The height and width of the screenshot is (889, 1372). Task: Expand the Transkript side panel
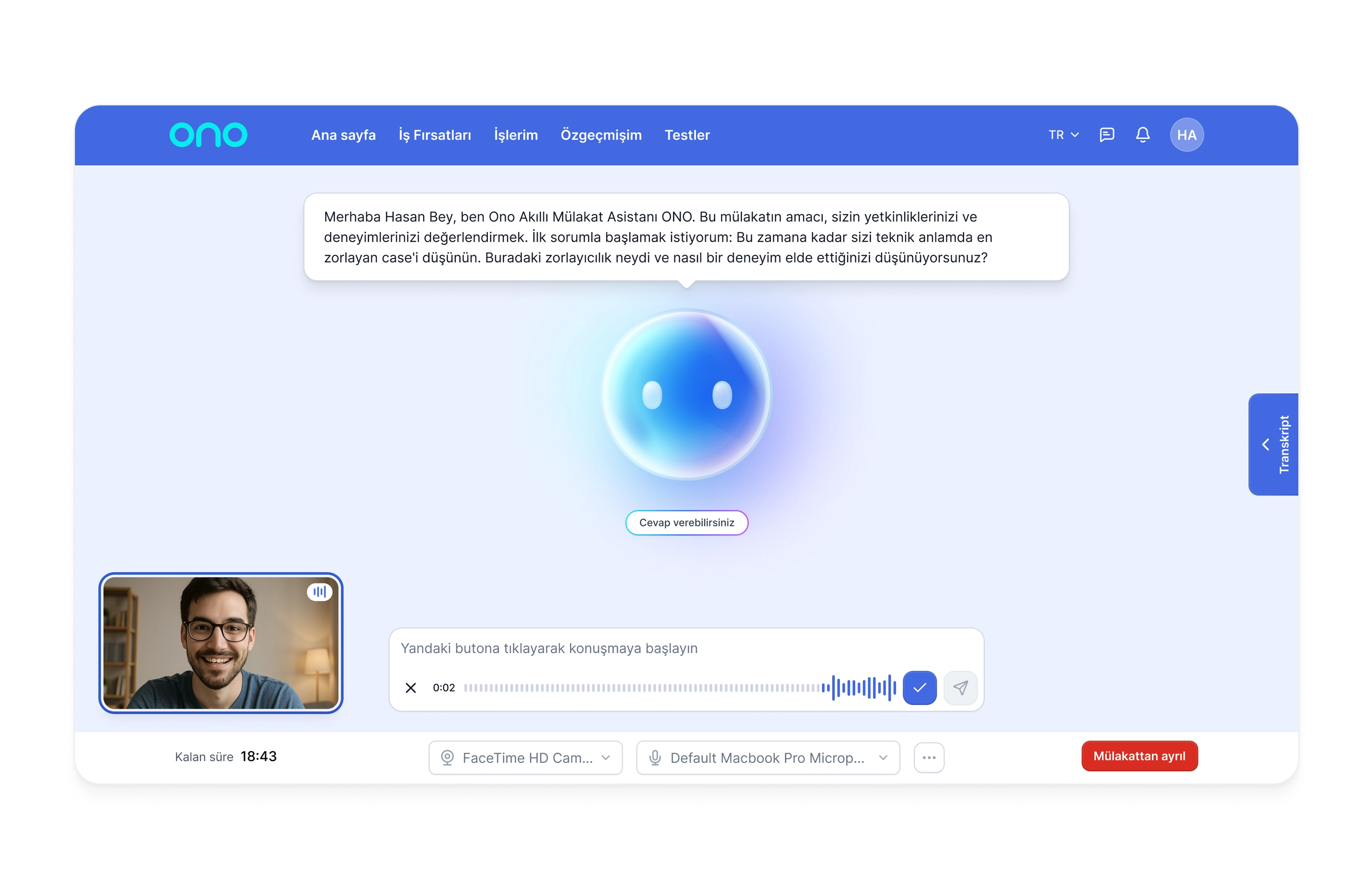(x=1273, y=444)
